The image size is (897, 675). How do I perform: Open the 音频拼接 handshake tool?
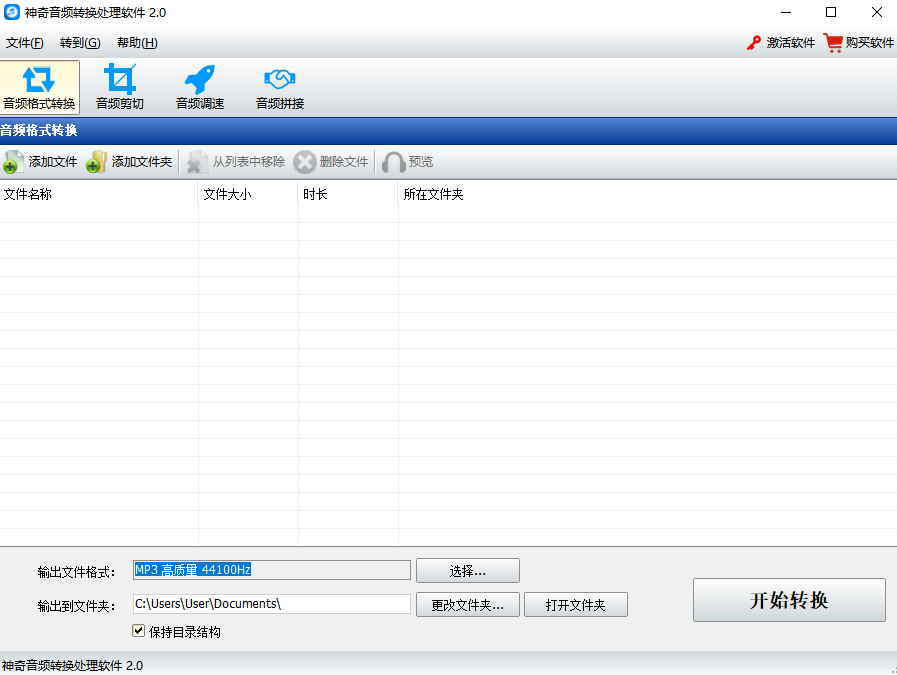coord(280,88)
